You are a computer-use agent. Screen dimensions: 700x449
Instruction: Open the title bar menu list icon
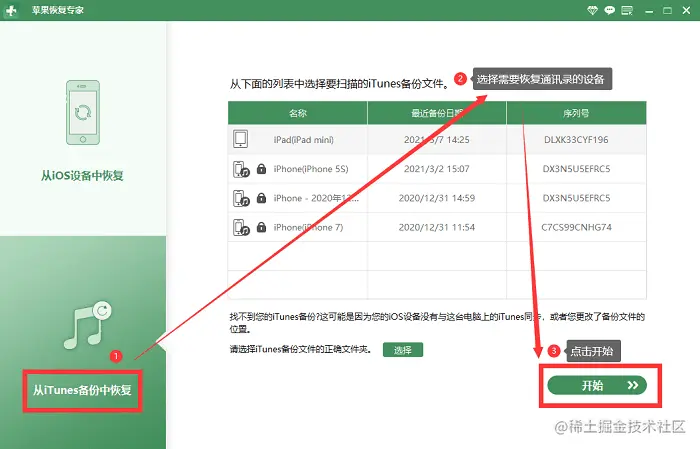click(627, 10)
